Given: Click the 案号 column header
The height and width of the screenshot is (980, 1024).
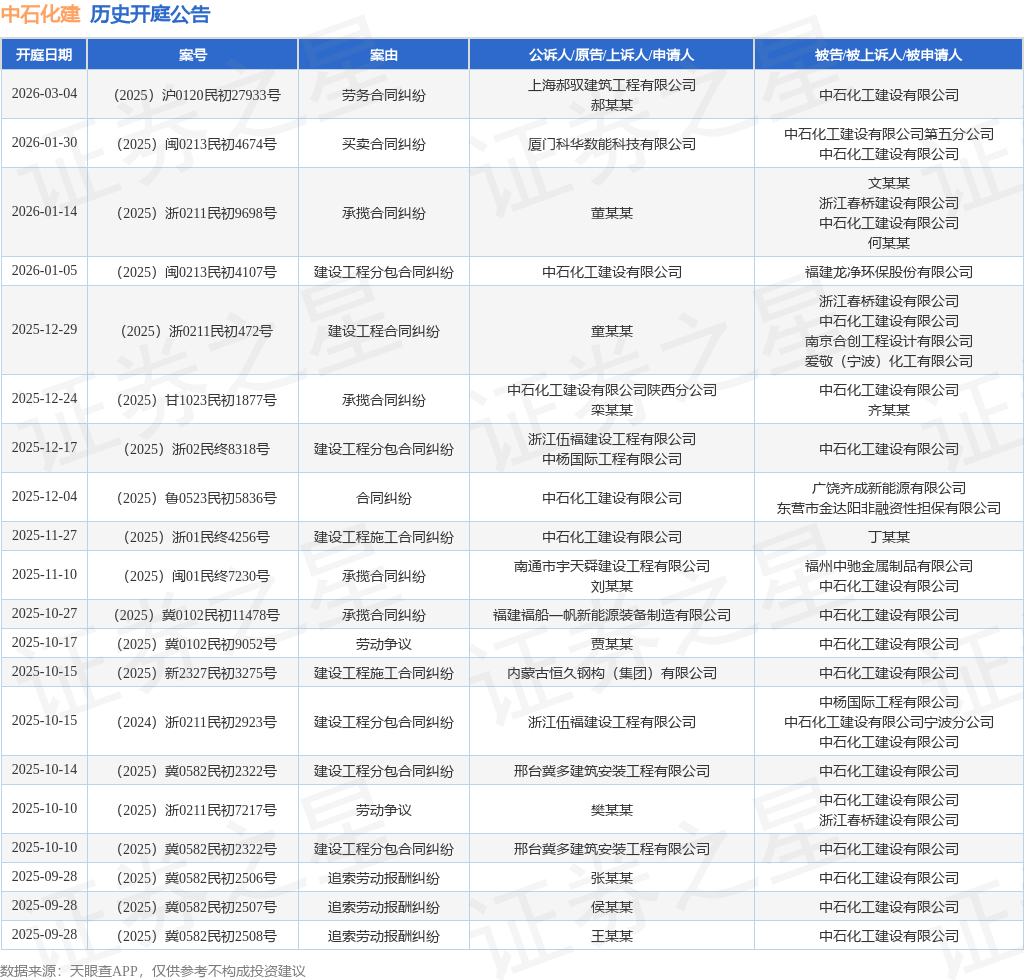Looking at the screenshot, I should pyautogui.click(x=193, y=55).
